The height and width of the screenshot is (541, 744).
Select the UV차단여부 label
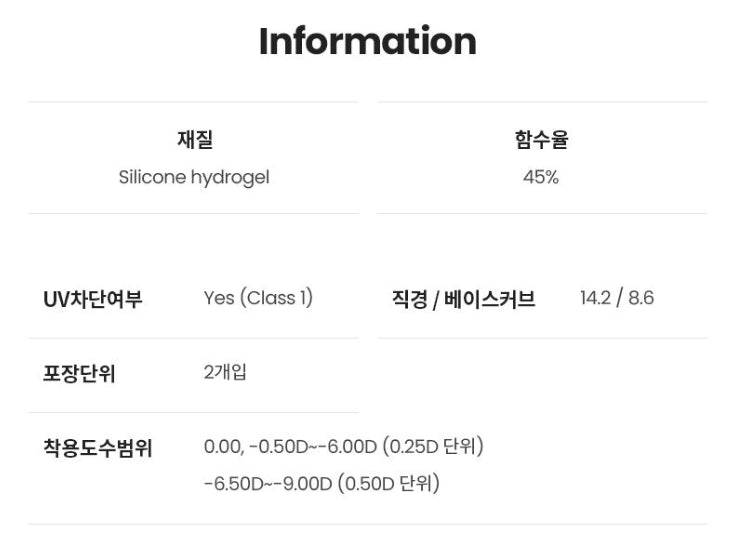click(x=93, y=299)
